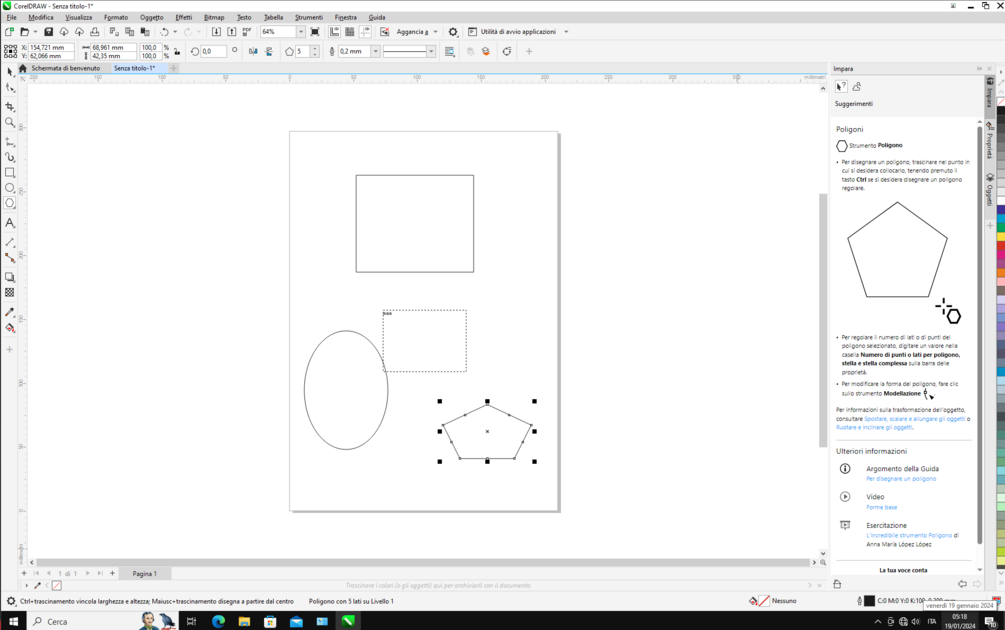Select the Interactive Fill bucket tool
The height and width of the screenshot is (630, 1005).
click(10, 328)
